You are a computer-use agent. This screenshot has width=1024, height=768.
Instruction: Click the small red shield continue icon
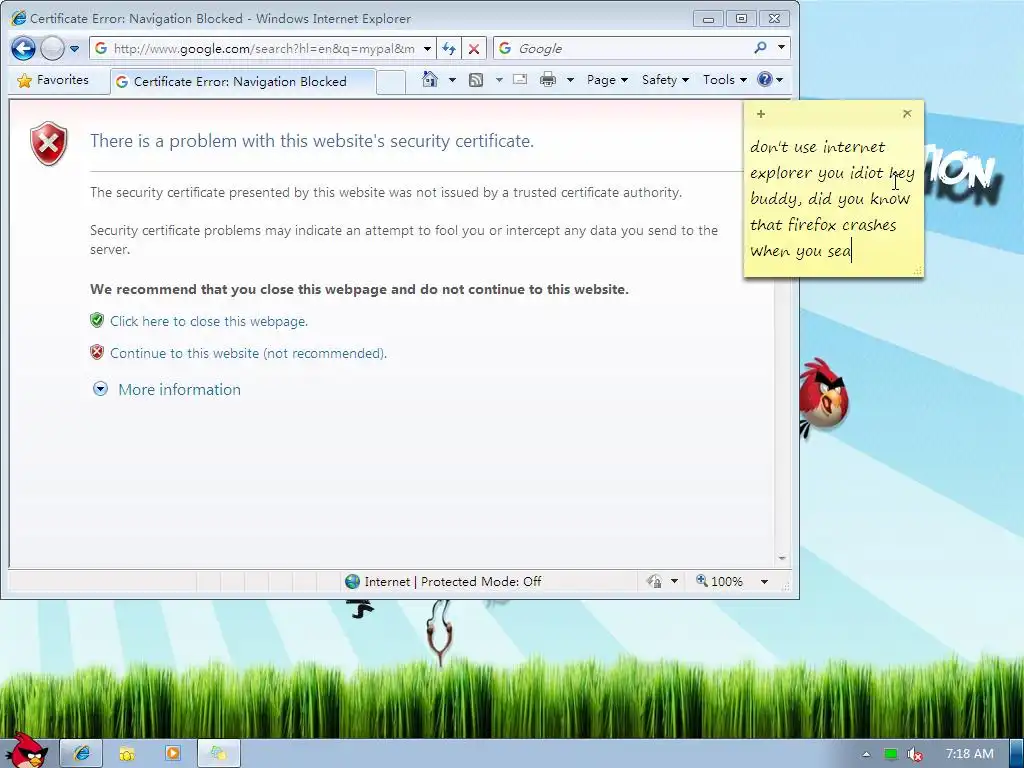[x=97, y=353]
